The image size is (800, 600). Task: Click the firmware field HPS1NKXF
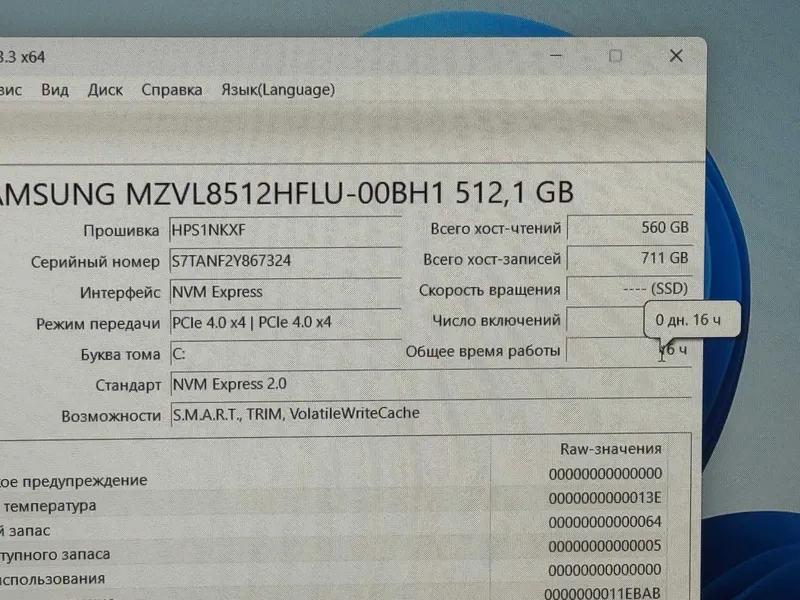coord(285,230)
